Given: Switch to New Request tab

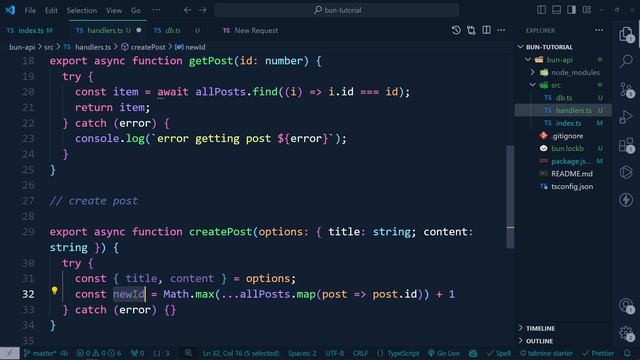Looking at the screenshot, I should (x=250, y=30).
